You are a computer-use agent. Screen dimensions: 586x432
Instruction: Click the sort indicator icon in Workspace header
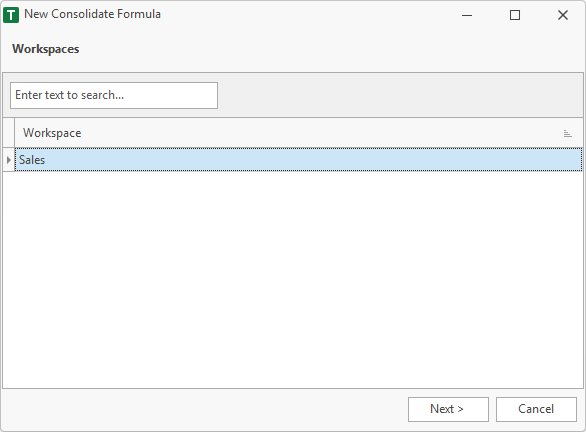click(567, 133)
